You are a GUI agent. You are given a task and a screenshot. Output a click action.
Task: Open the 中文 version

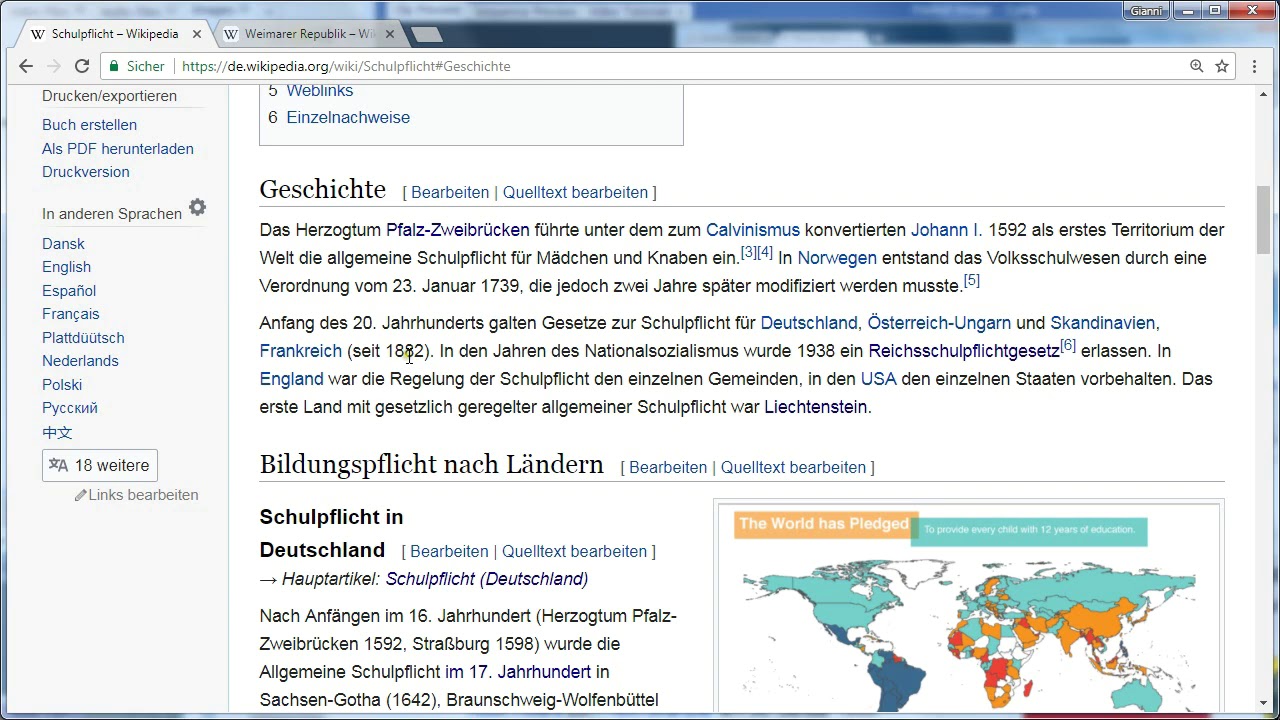57,433
